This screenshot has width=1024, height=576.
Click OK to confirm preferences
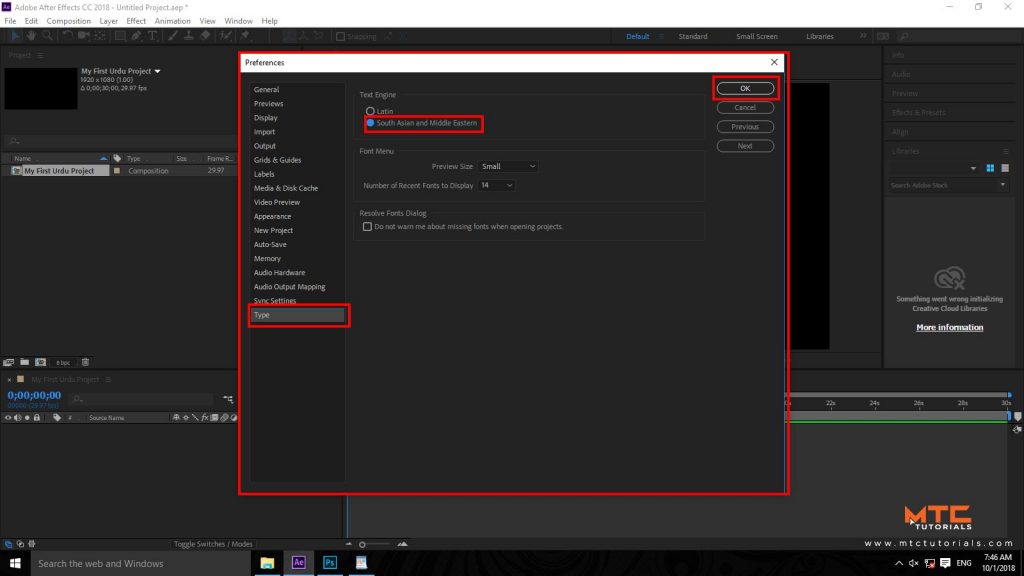pyautogui.click(x=745, y=88)
